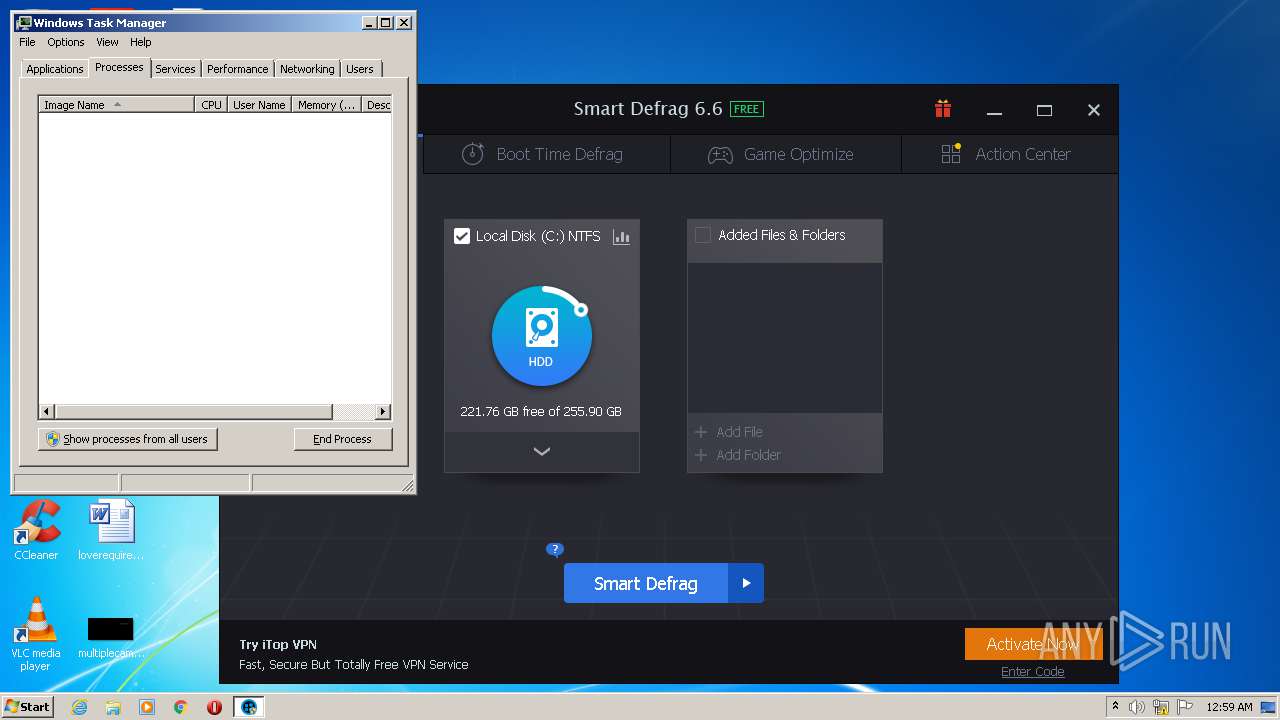Sort by the Memory column header

click(326, 104)
